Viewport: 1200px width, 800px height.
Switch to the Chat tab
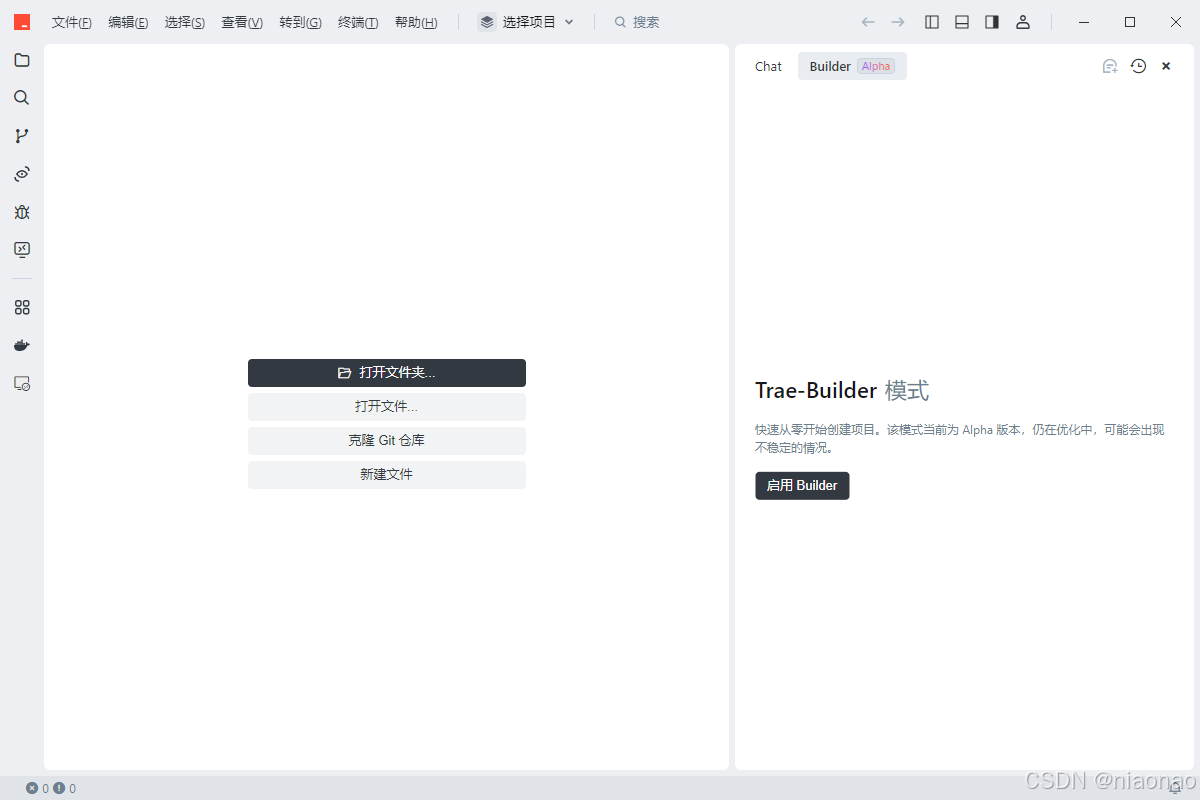point(768,66)
